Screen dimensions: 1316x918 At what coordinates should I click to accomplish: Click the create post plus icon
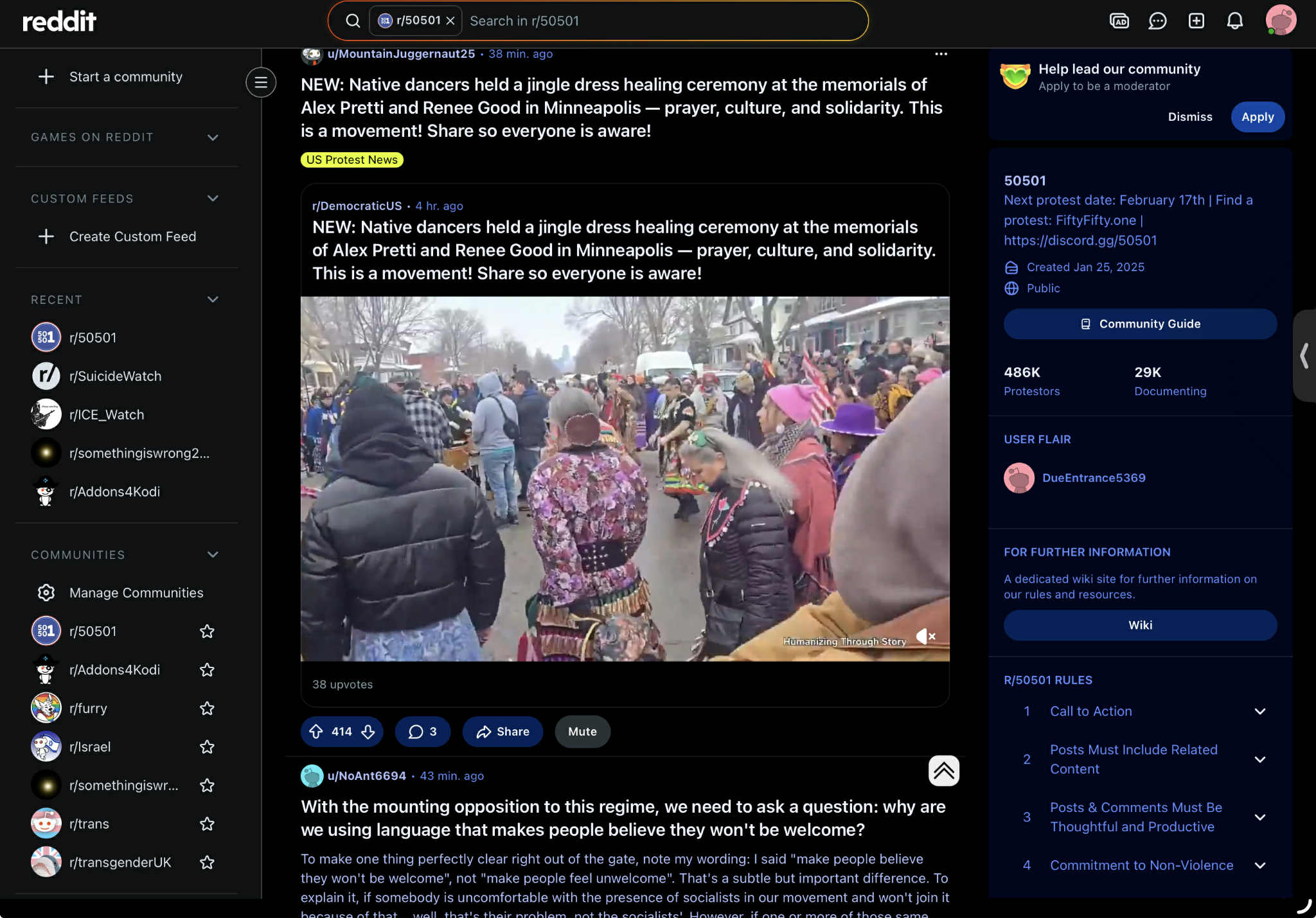pyautogui.click(x=1196, y=21)
